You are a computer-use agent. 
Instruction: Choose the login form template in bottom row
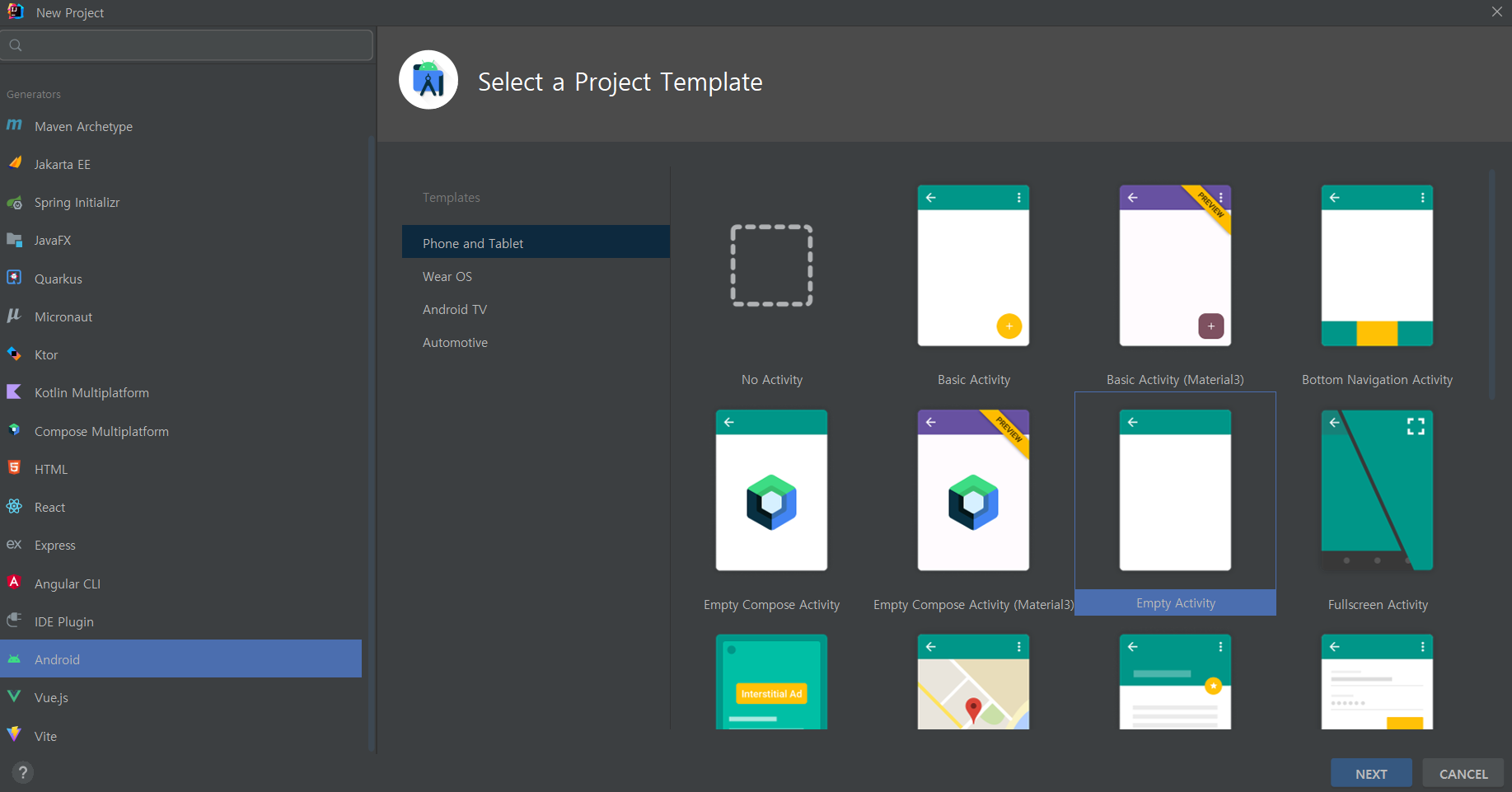[x=1377, y=682]
